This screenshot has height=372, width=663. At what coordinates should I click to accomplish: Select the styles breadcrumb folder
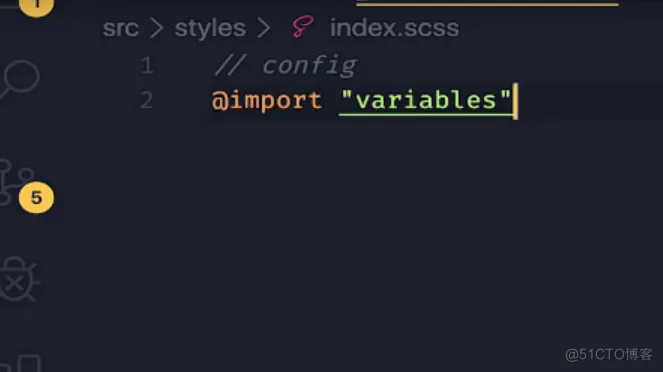pos(210,28)
